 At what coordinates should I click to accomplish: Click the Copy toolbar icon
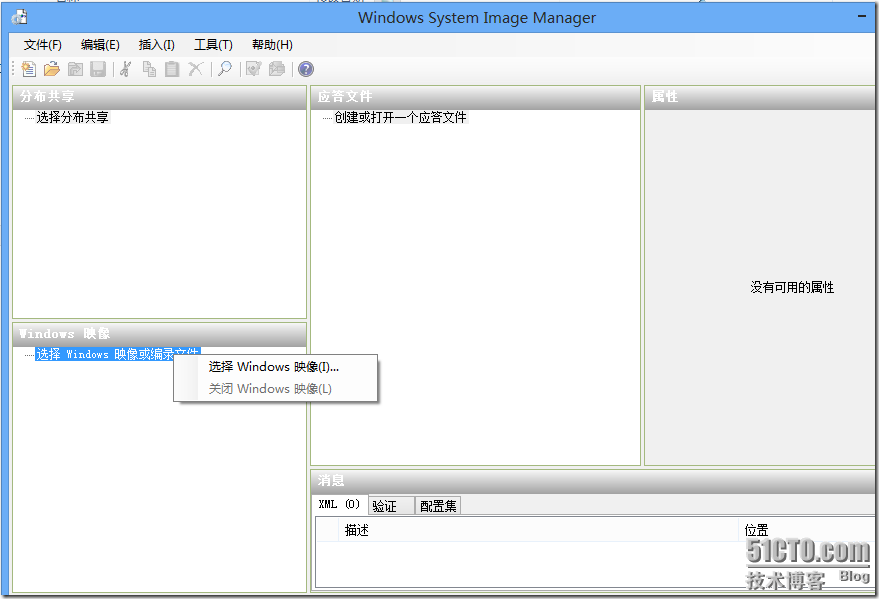coord(149,69)
